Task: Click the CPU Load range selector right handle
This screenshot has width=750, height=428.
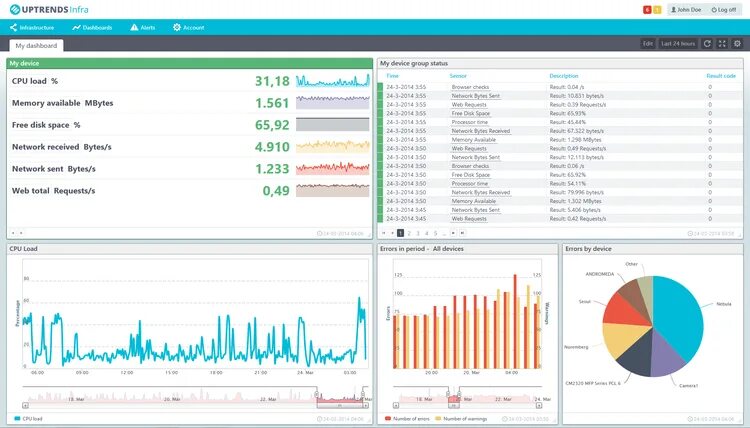Action: pos(363,395)
